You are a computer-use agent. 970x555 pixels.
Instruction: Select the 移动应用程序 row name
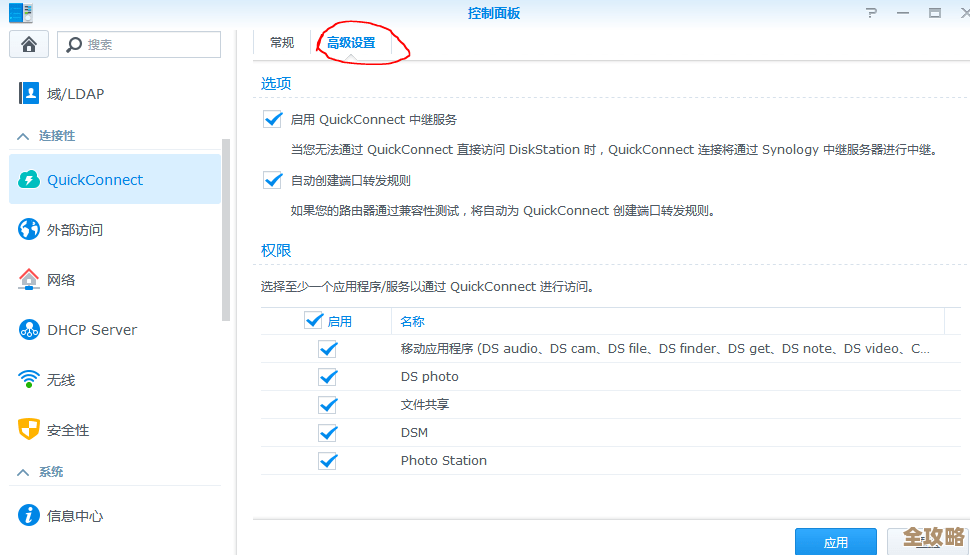point(665,348)
